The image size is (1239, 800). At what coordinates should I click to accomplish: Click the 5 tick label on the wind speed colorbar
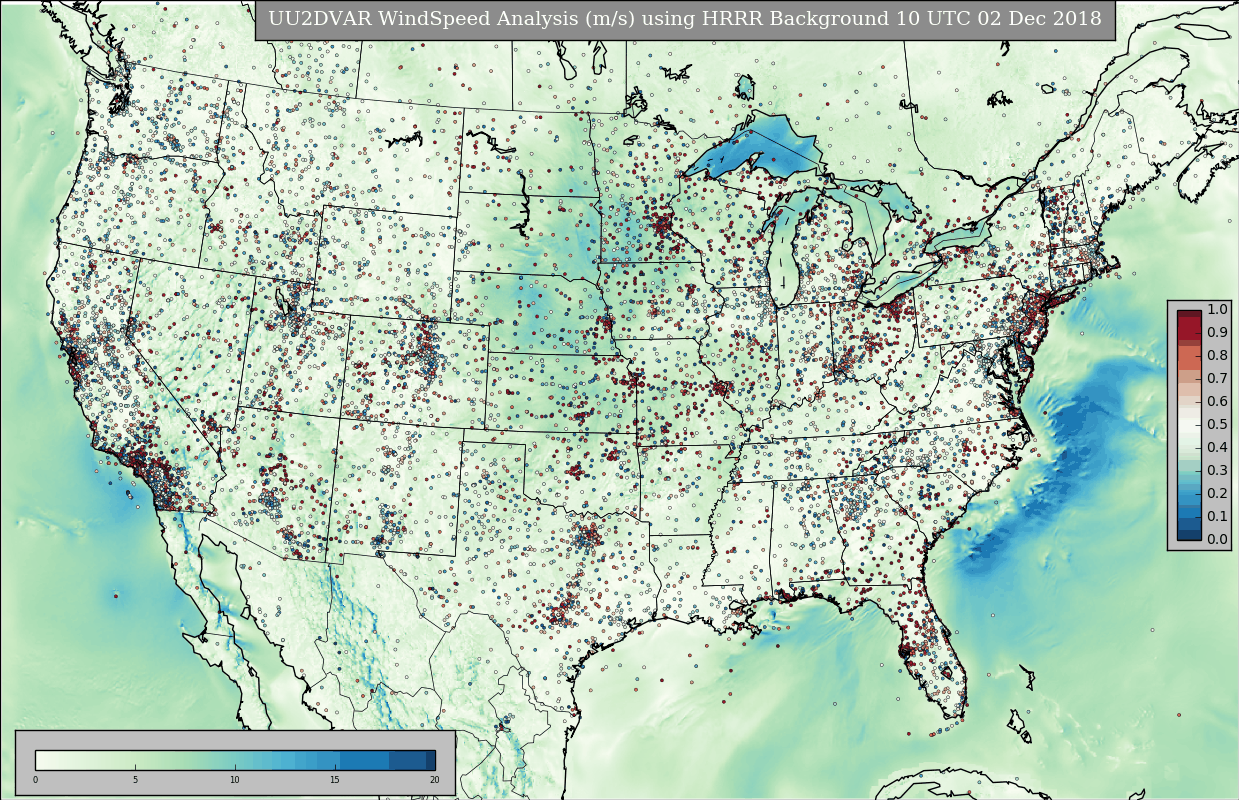[x=135, y=780]
